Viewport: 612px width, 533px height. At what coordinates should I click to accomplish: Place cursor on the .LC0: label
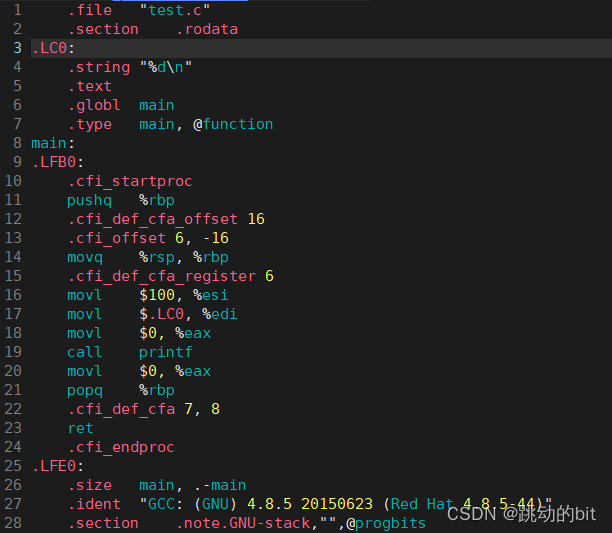(x=53, y=48)
